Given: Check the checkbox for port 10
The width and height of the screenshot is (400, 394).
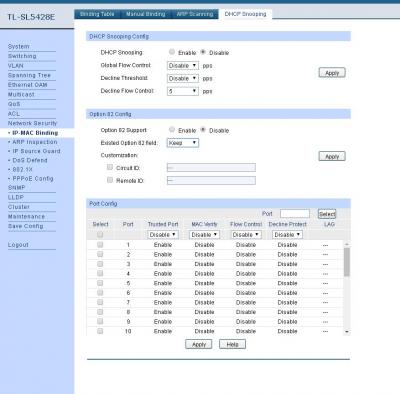Looking at the screenshot, I should 100,331.
